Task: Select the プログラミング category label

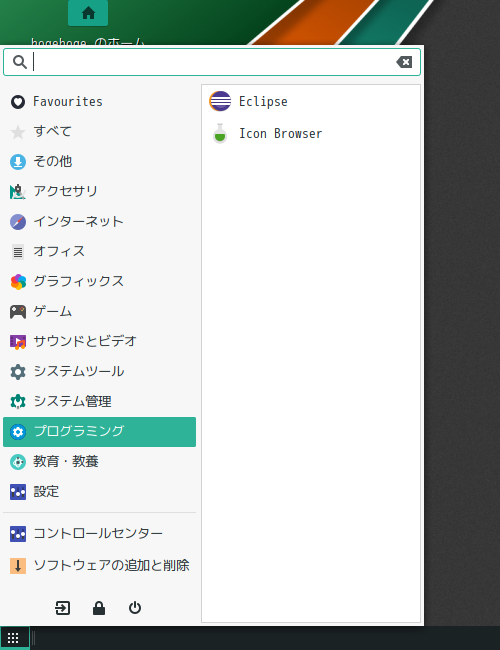Action: pyautogui.click(x=79, y=432)
